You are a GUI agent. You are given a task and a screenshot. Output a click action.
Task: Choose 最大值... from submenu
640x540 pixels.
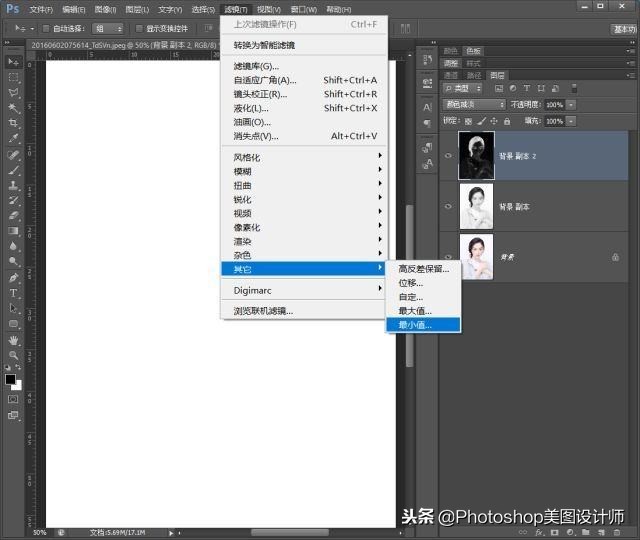423,311
